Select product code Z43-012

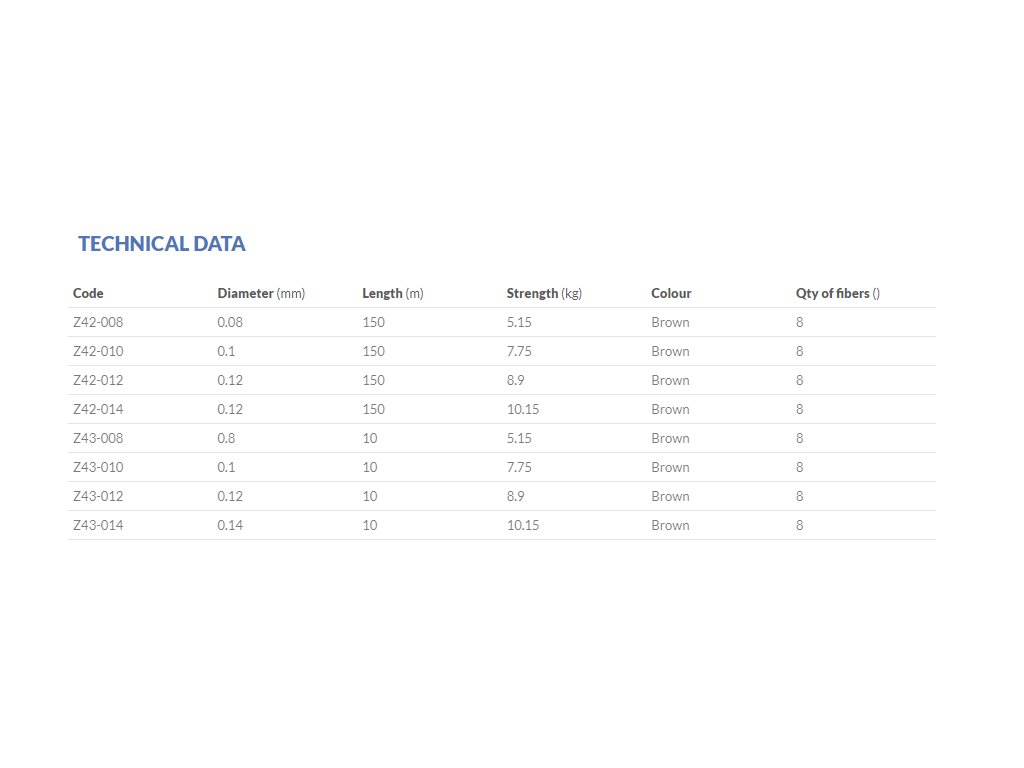point(98,497)
